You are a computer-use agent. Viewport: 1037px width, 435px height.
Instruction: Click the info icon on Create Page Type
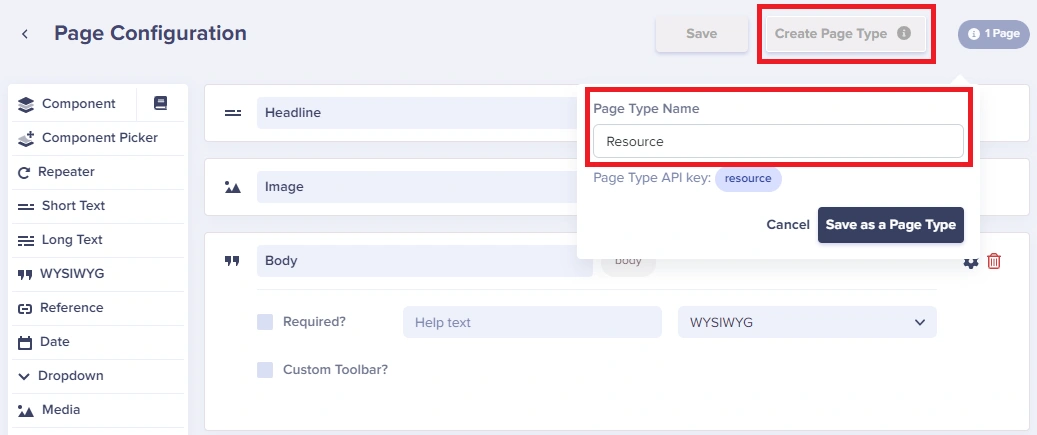904,33
